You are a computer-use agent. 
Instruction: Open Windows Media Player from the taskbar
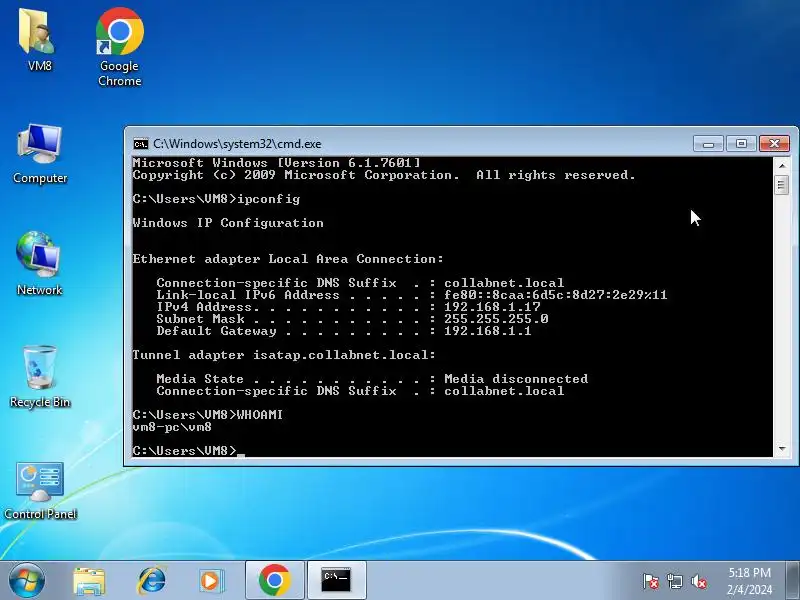click(211, 581)
